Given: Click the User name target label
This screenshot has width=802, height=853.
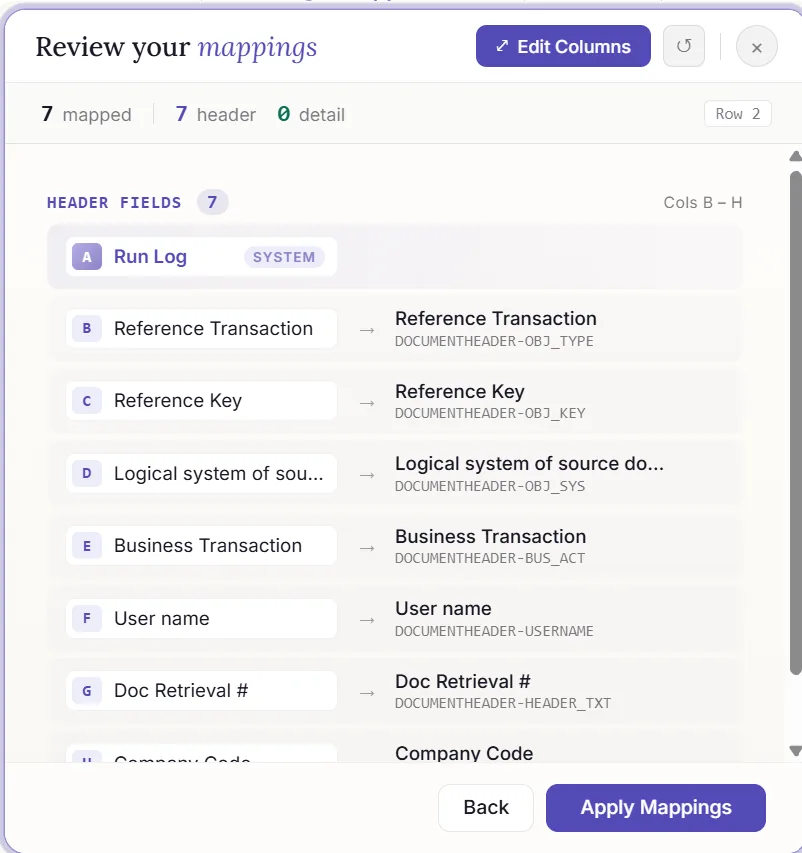Looking at the screenshot, I should (x=443, y=609).
